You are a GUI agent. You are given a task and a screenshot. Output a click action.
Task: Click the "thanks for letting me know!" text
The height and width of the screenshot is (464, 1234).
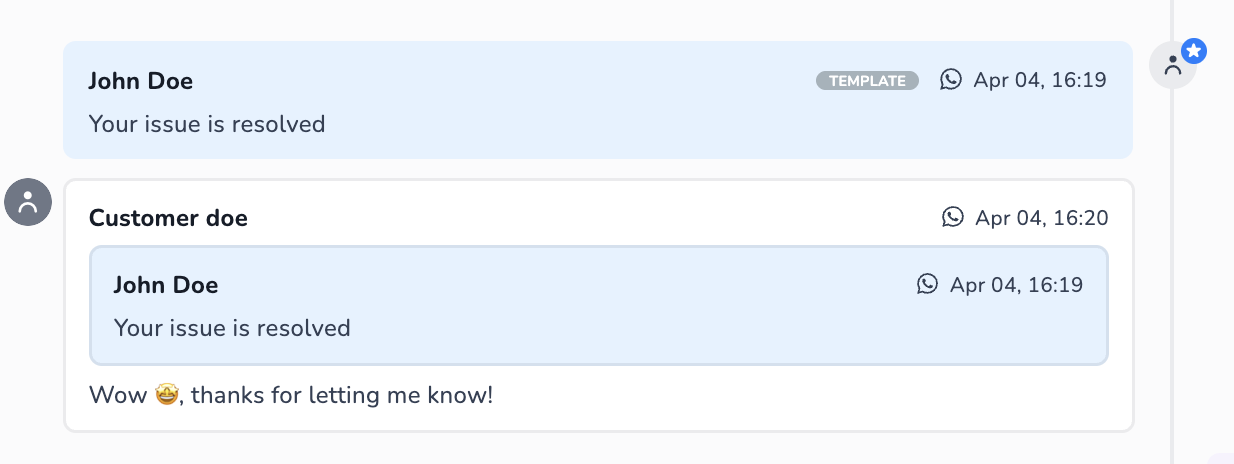pos(342,395)
